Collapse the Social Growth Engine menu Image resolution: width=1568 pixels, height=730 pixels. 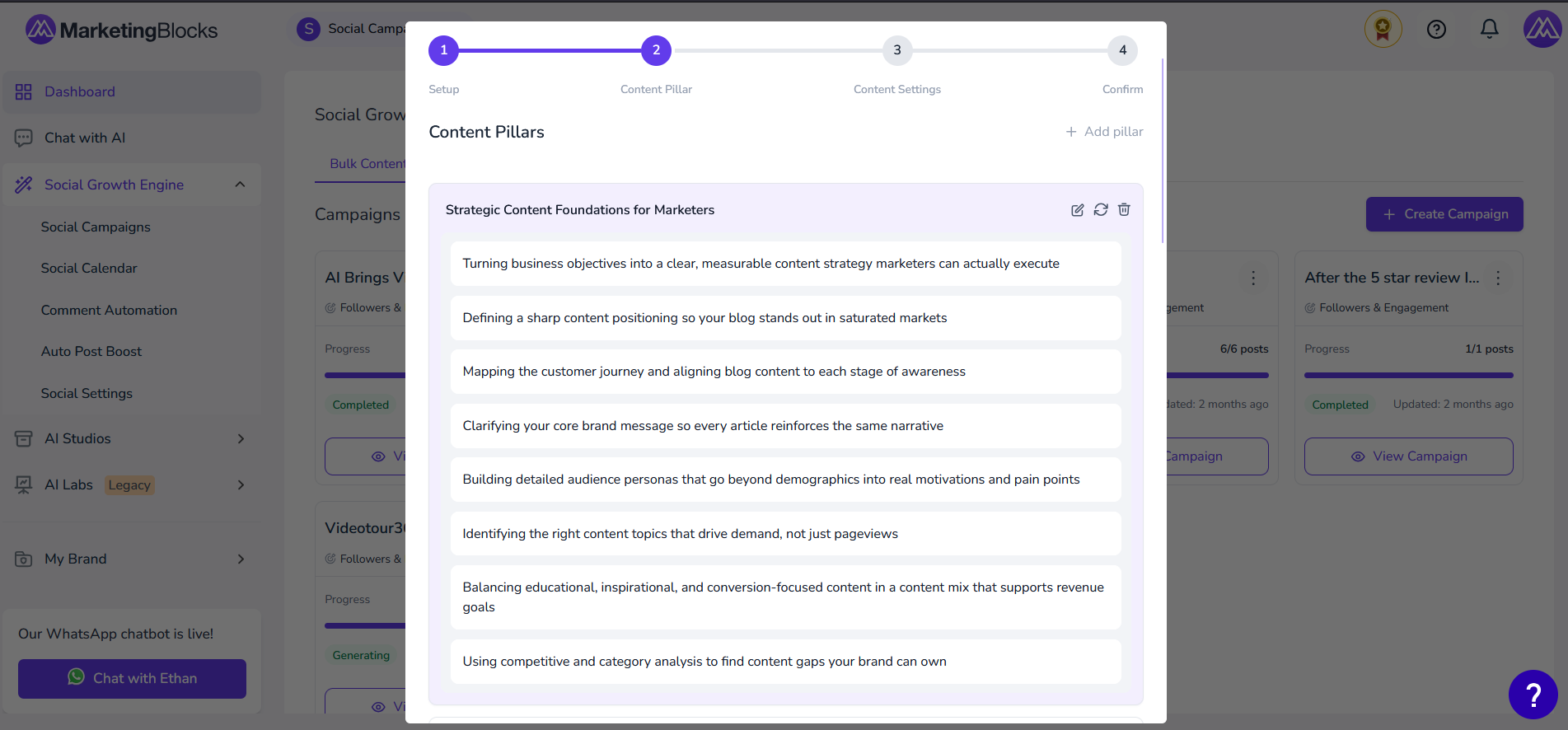240,185
